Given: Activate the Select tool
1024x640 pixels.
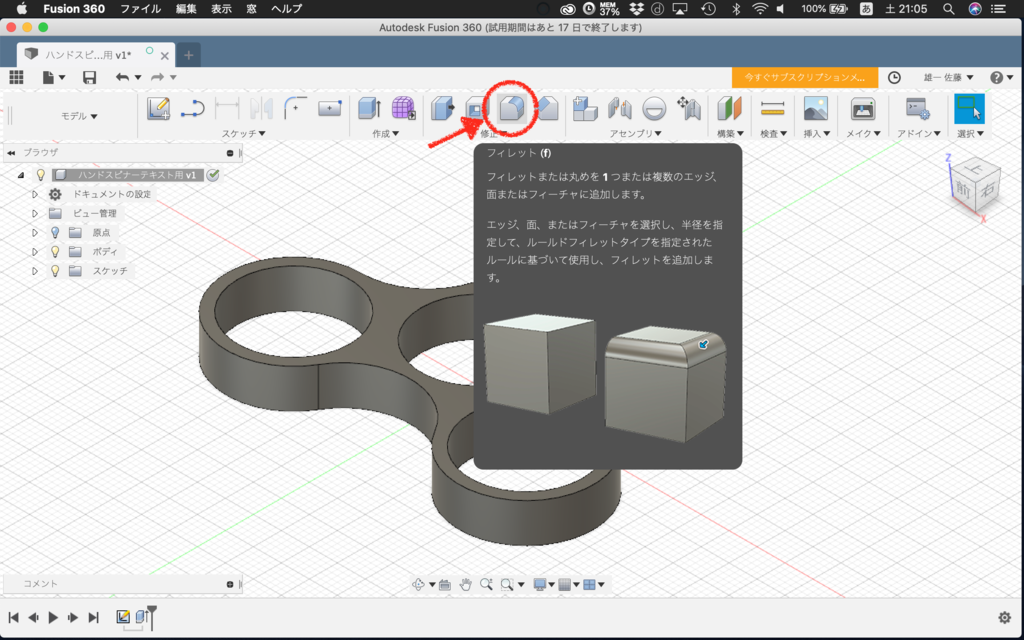Looking at the screenshot, I should (x=969, y=108).
